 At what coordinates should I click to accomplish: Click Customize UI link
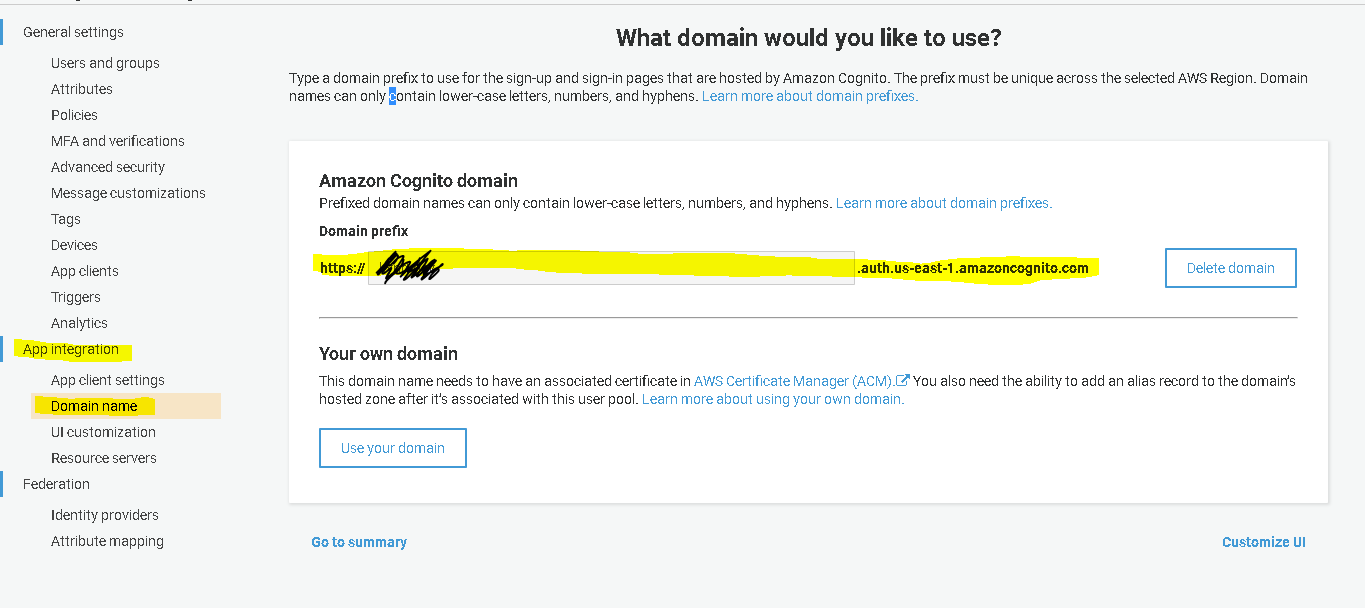[x=1264, y=542]
